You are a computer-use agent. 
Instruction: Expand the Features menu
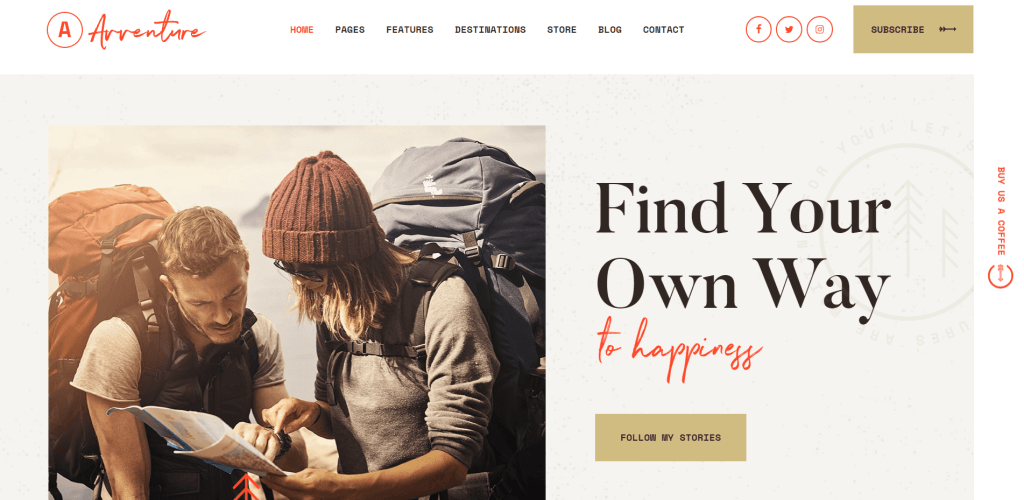[409, 29]
